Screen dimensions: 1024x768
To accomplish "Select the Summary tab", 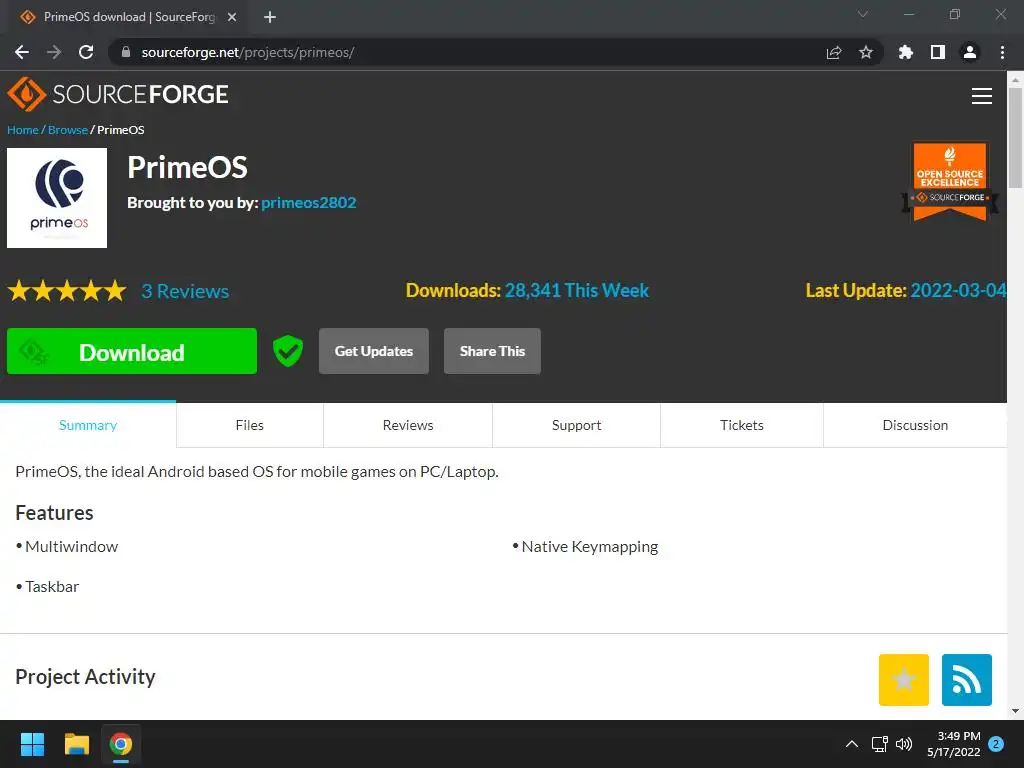I will [88, 425].
